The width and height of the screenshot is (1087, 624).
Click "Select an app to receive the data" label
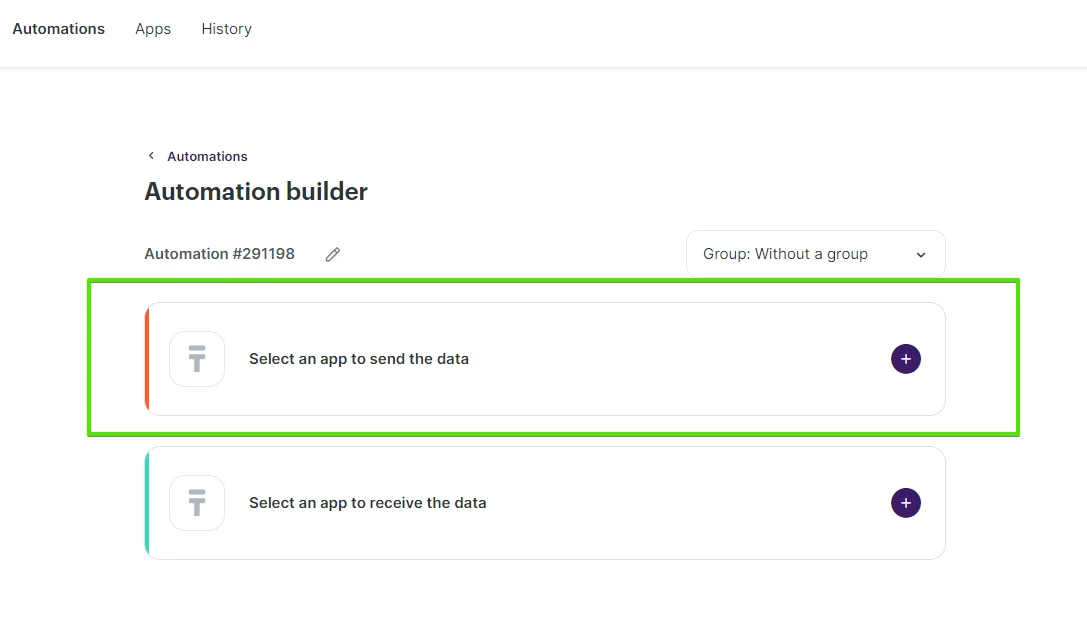click(x=367, y=503)
